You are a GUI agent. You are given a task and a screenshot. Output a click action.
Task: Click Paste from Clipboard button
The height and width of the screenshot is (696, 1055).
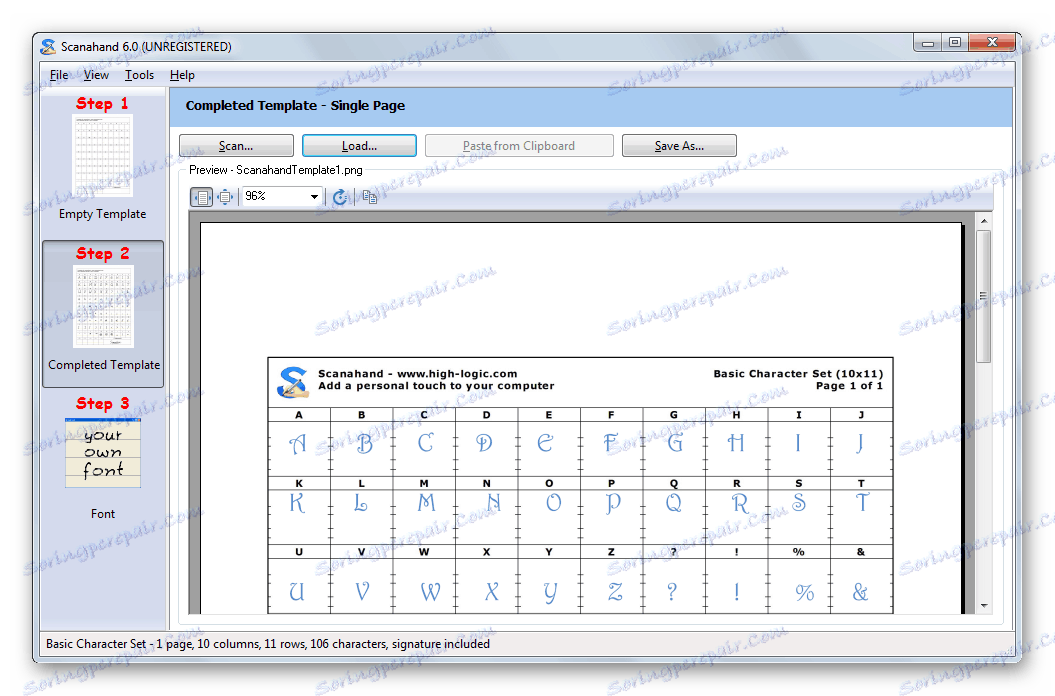coord(519,145)
